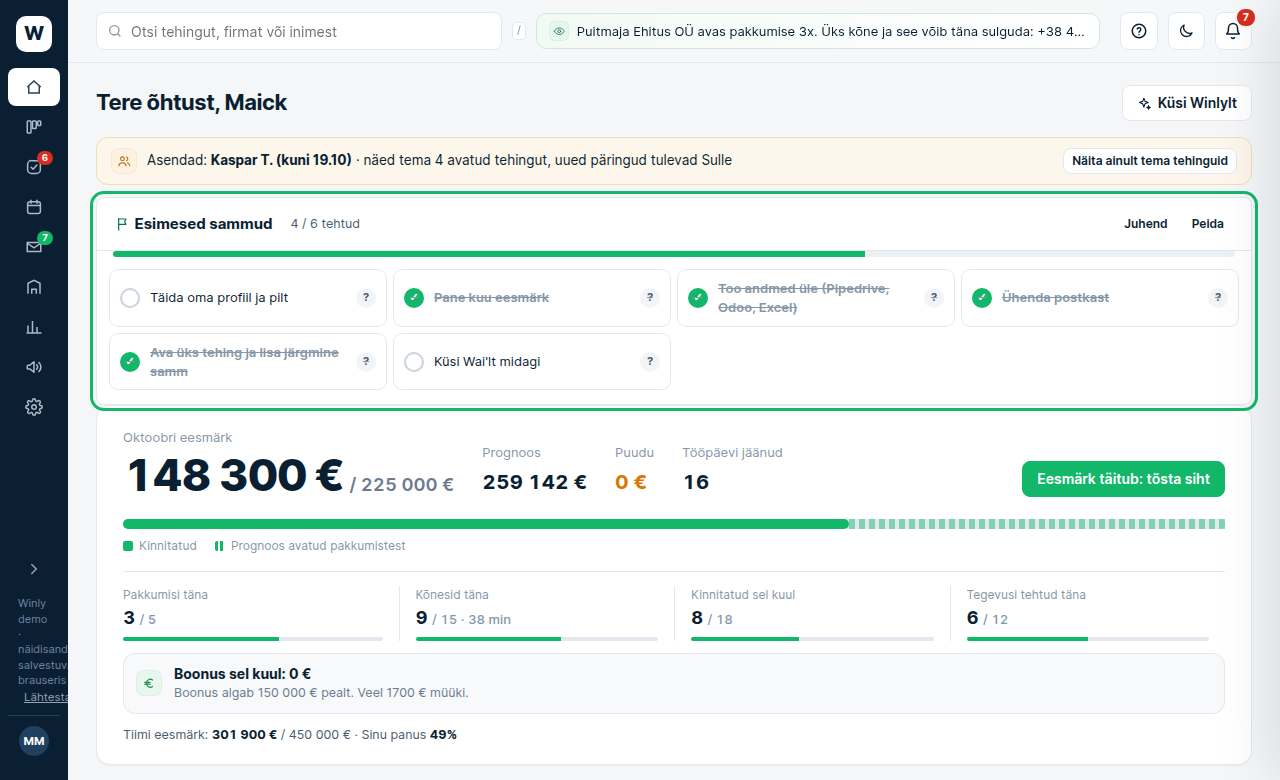Viewport: 1280px width, 780px height.
Task: Hide first steps with 'Peida'
Action: 1208,224
